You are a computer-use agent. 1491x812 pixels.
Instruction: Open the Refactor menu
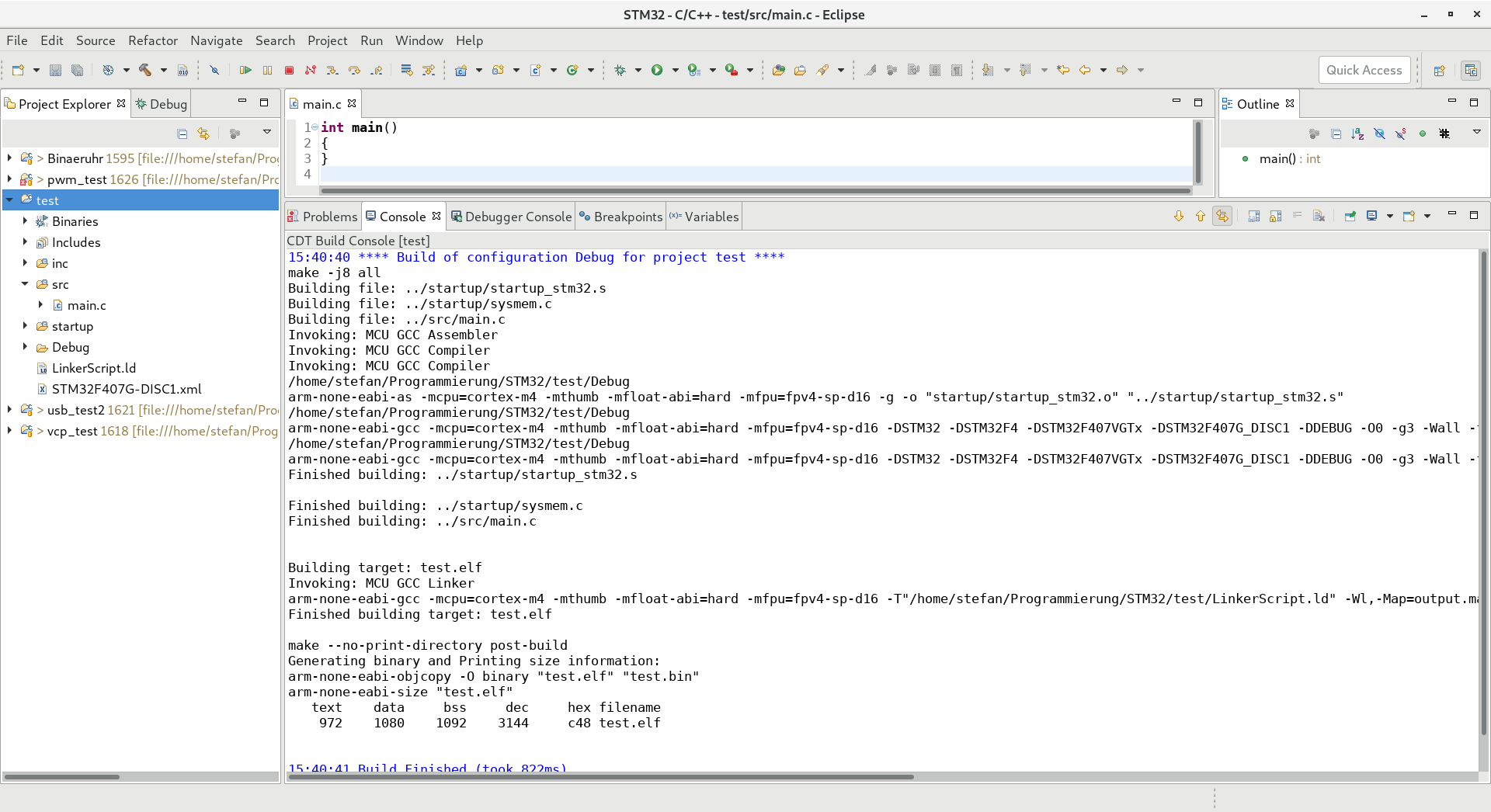[153, 40]
